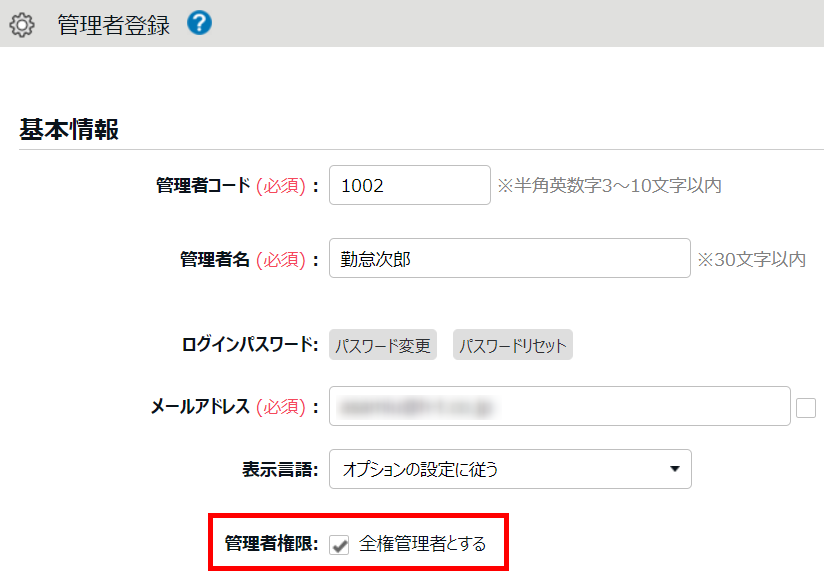Click the 管理者コード (必須) label
Image resolution: width=824 pixels, height=584 pixels.
point(236,185)
